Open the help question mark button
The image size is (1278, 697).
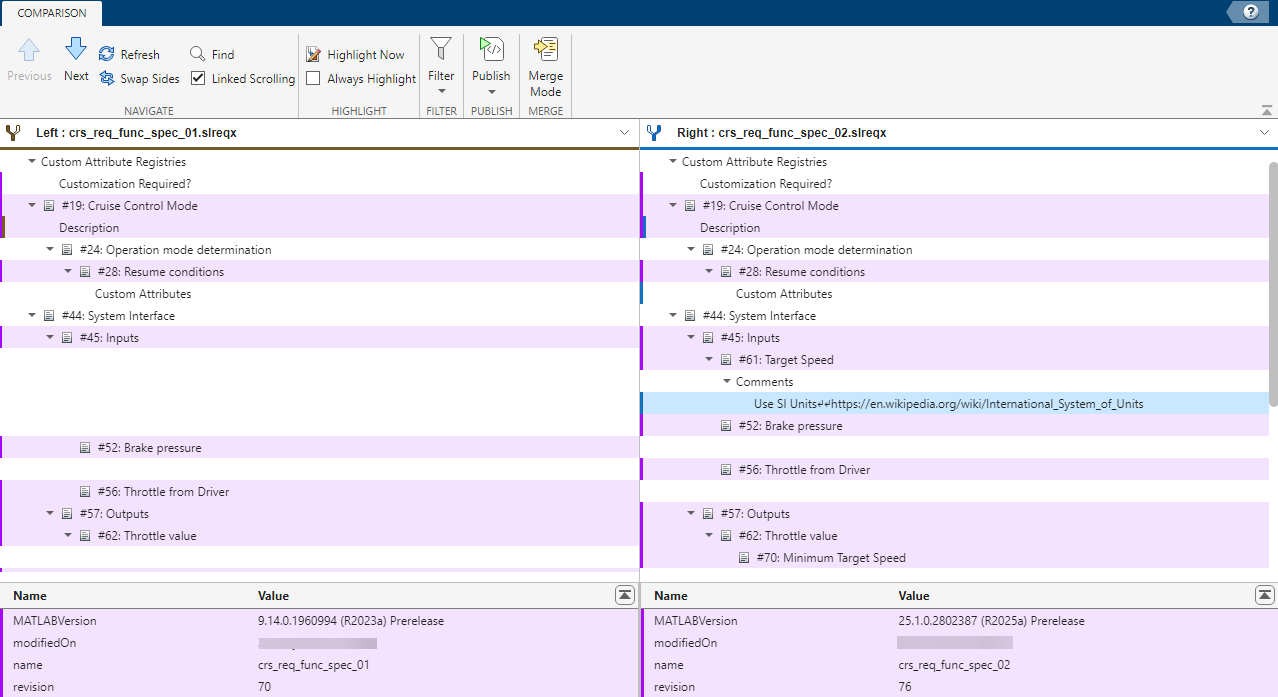(x=1250, y=12)
